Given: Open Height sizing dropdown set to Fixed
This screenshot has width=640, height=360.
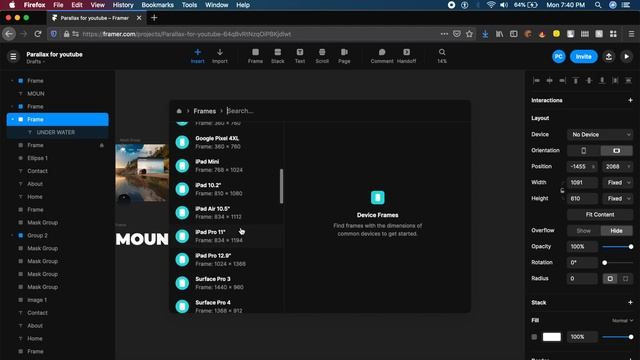Looking at the screenshot, I should (x=618, y=199).
